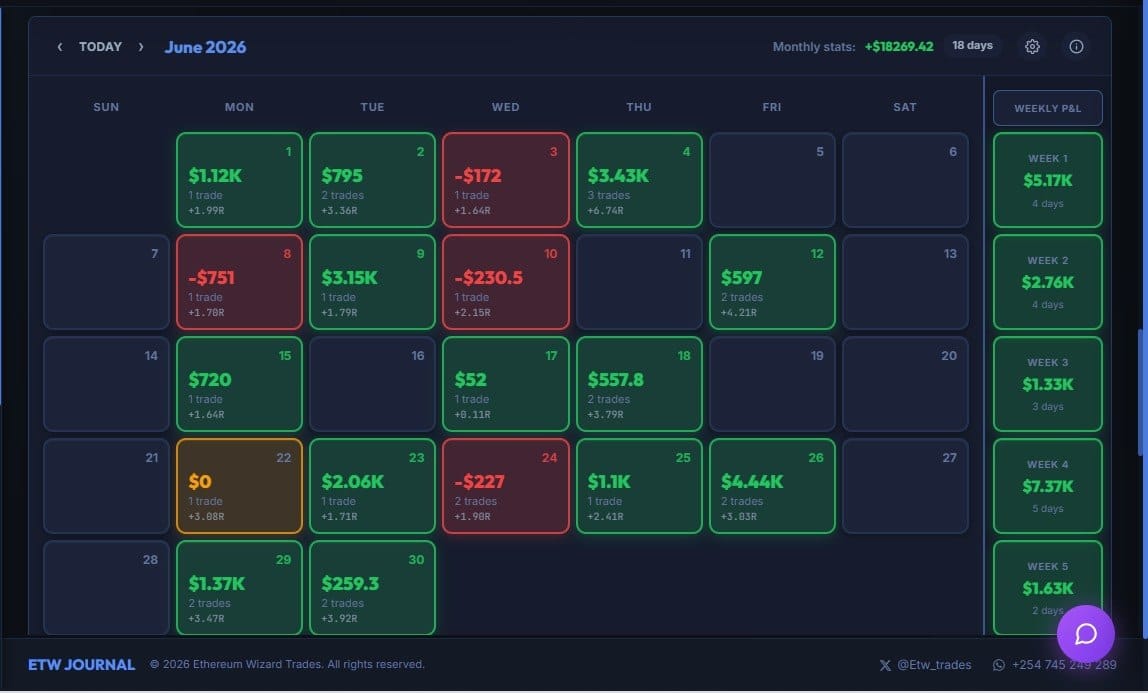Select empty day 16
The width and height of the screenshot is (1148, 693).
click(373, 384)
